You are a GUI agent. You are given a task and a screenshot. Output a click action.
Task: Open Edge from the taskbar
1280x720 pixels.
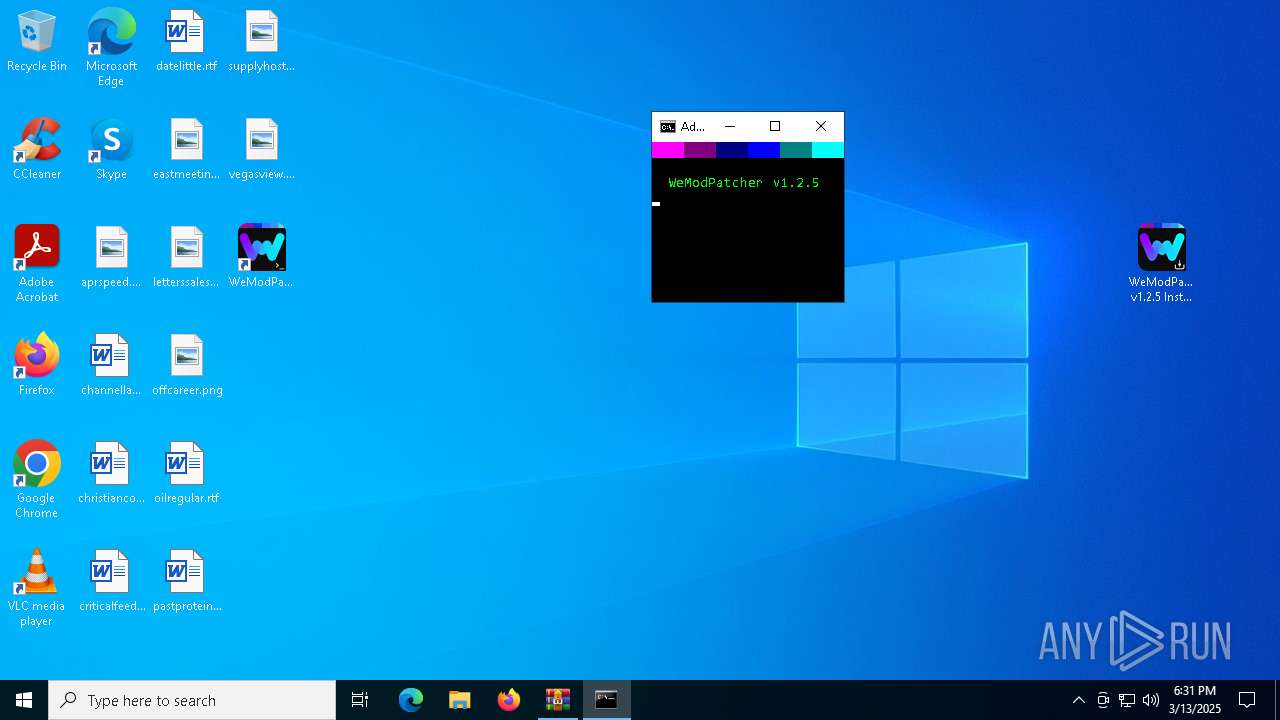(411, 700)
